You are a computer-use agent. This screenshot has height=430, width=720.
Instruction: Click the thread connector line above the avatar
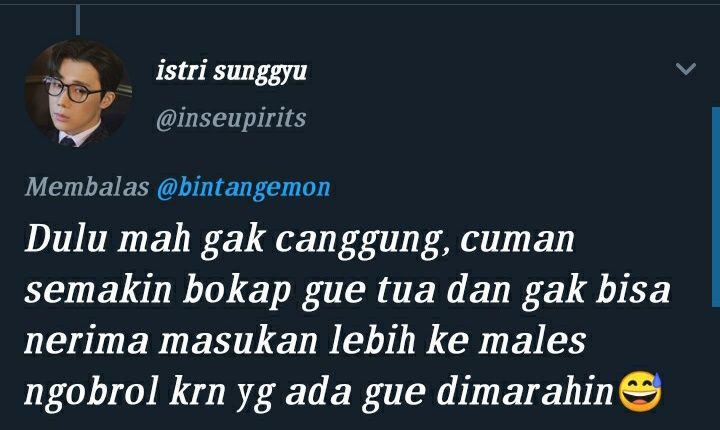tap(78, 20)
